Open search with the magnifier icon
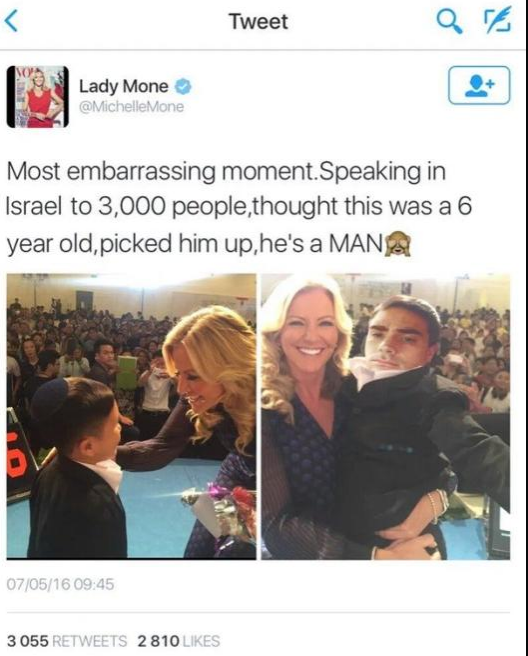 (450, 21)
